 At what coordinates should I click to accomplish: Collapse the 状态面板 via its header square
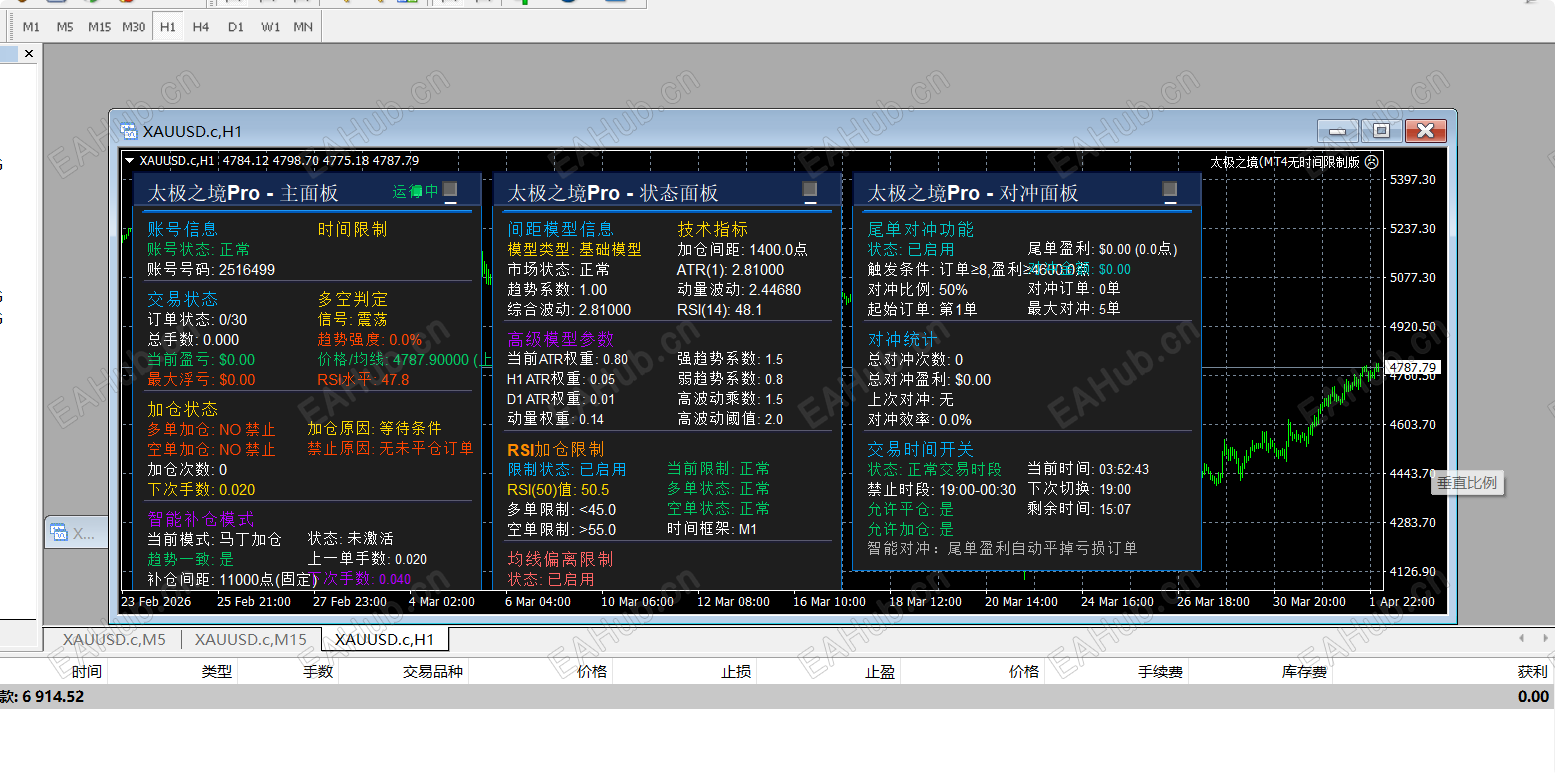[811, 190]
